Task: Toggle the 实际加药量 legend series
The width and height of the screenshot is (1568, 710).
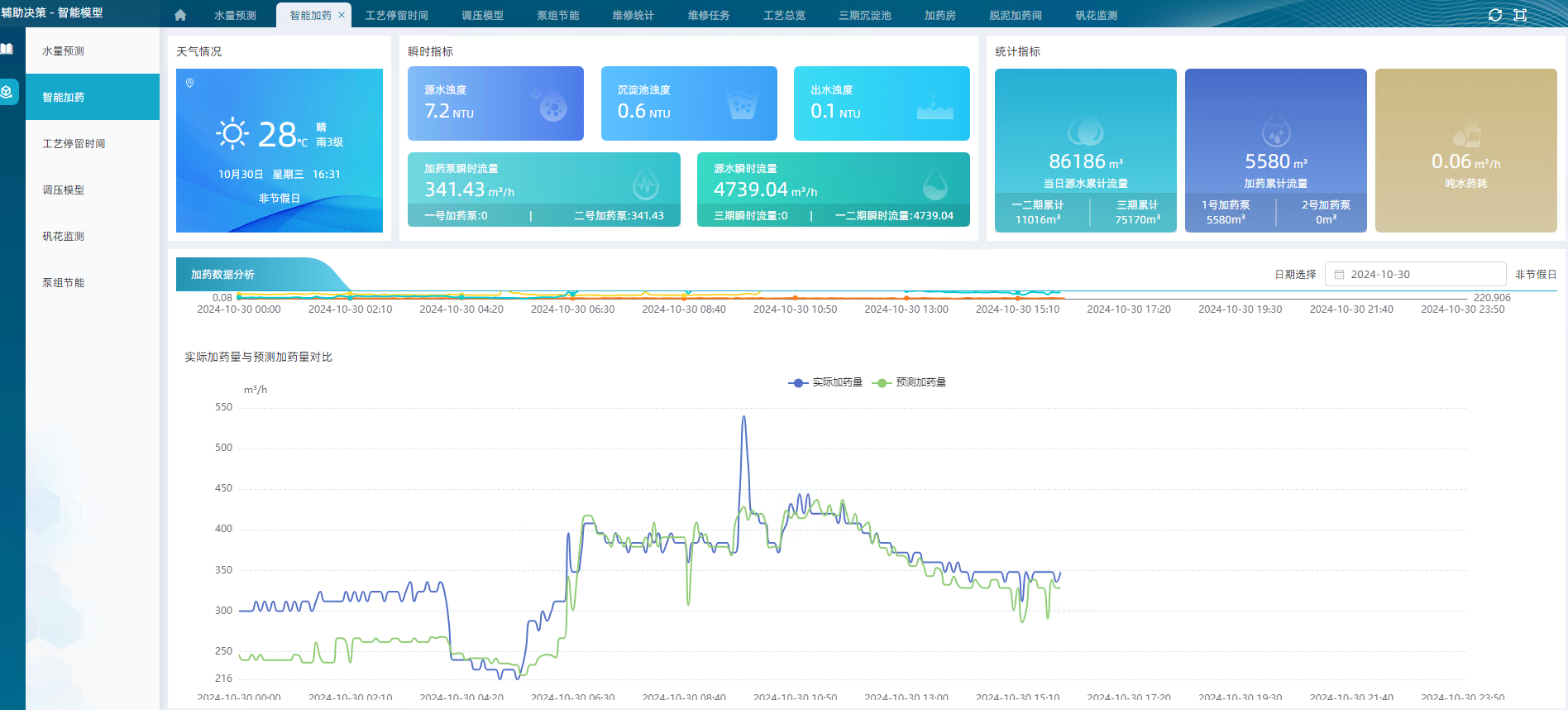Action: point(825,382)
